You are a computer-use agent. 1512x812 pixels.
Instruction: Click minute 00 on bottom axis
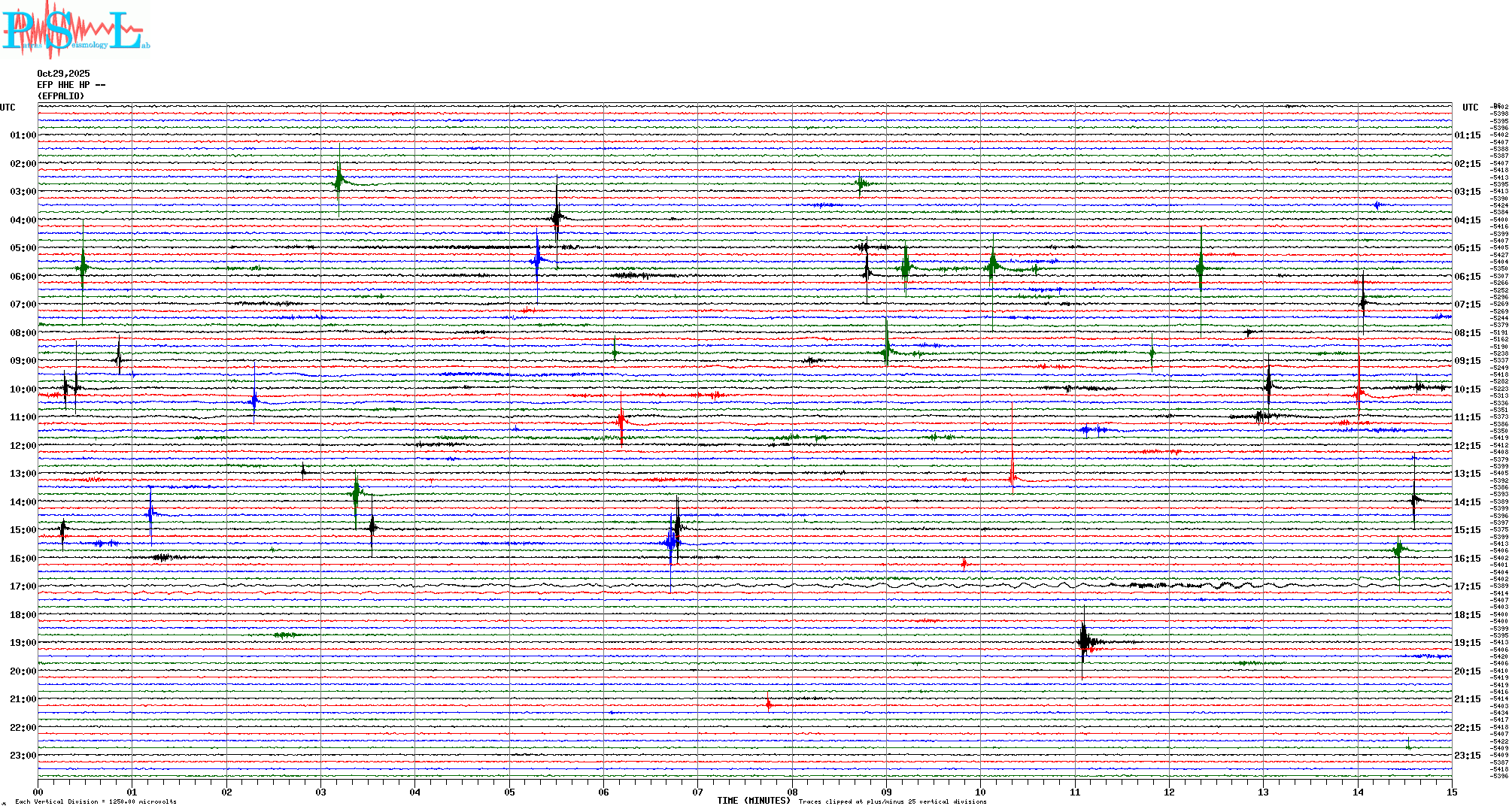38,792
